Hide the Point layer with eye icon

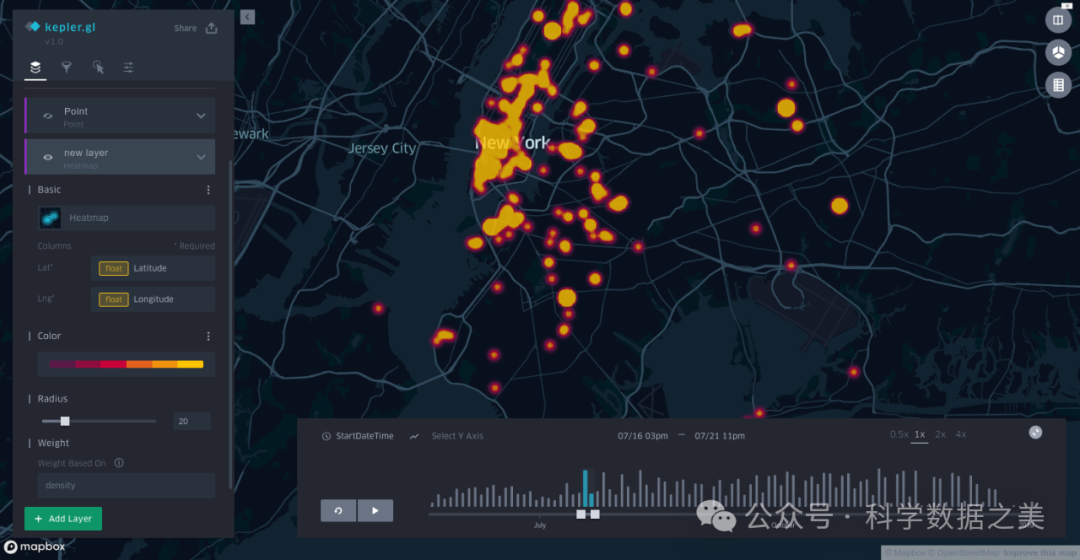click(x=47, y=116)
